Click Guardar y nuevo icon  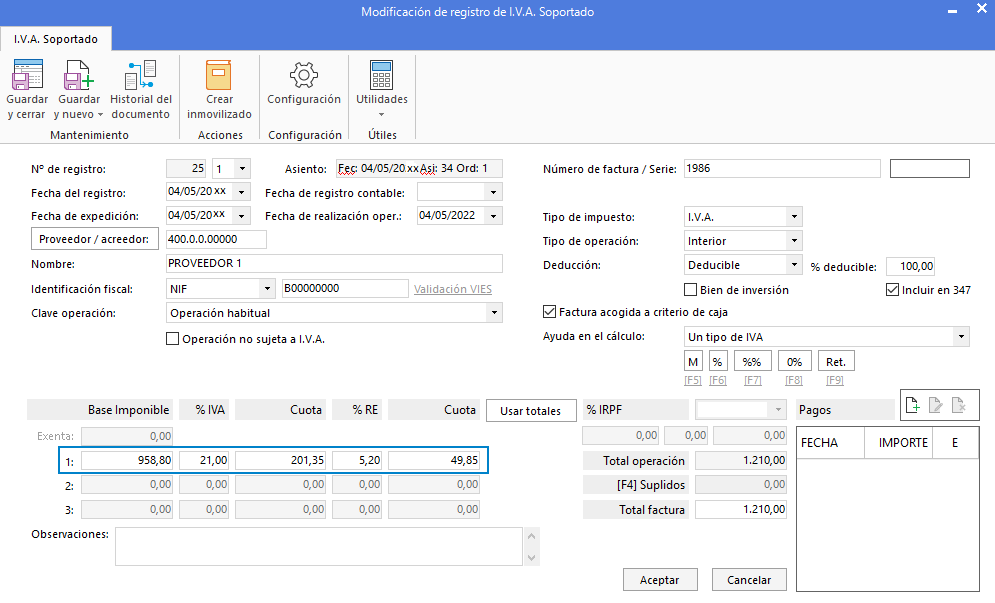pos(79,75)
